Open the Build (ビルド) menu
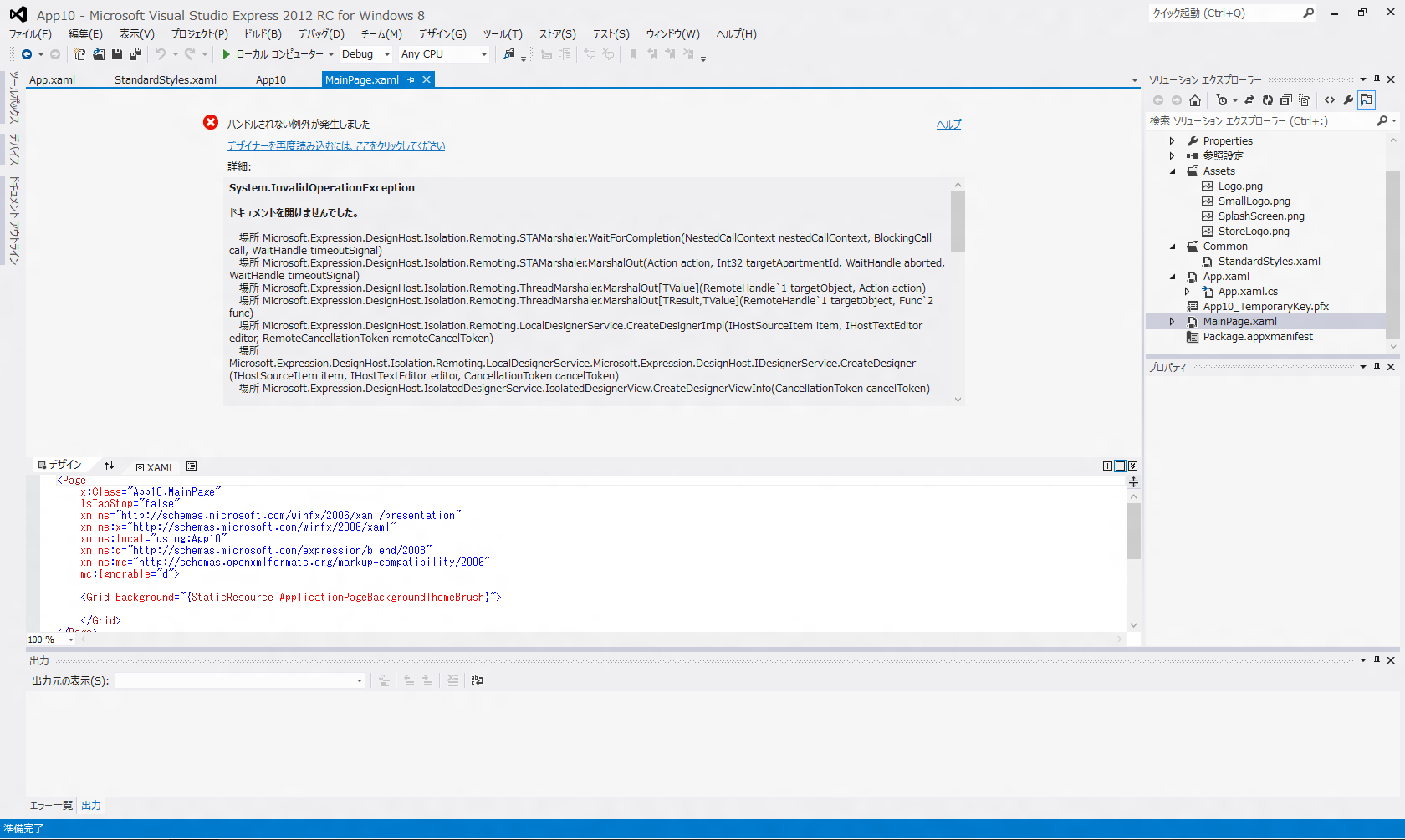The height and width of the screenshot is (840, 1405). tap(263, 34)
